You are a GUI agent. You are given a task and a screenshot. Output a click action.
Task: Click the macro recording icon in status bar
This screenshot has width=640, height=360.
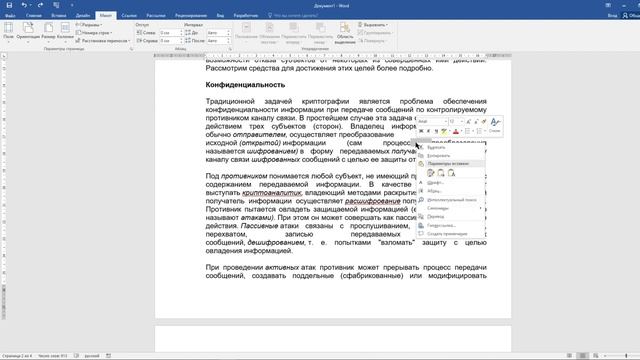point(109,356)
